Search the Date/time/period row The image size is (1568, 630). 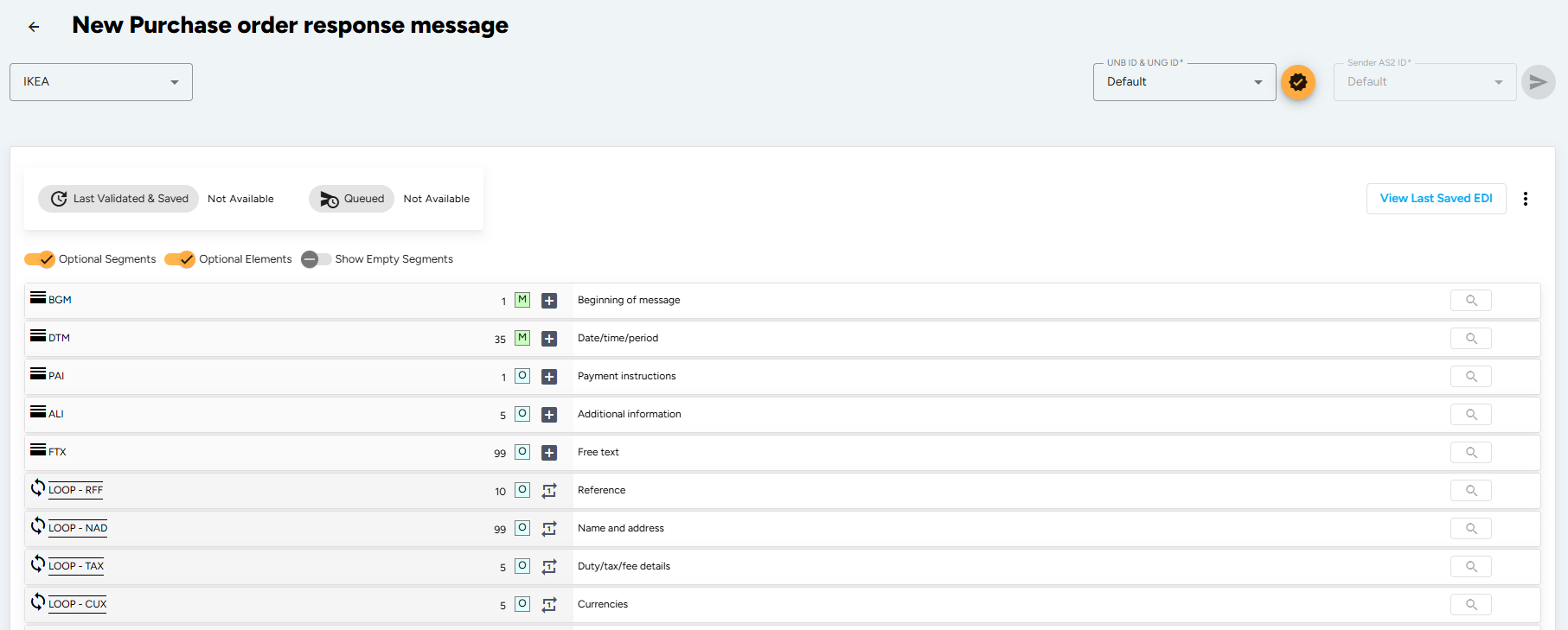point(1471,339)
